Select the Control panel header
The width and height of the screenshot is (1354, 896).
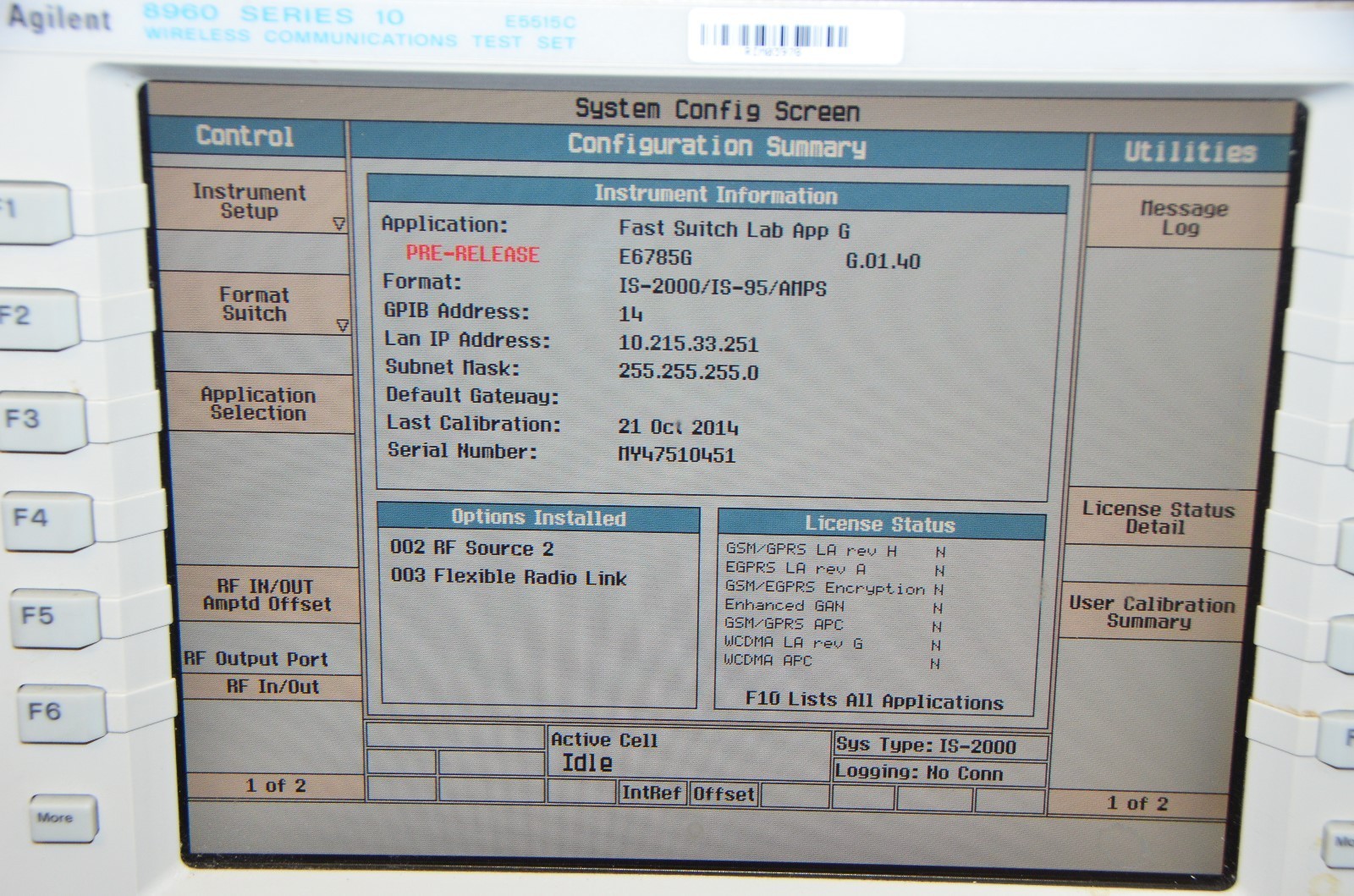[x=245, y=136]
